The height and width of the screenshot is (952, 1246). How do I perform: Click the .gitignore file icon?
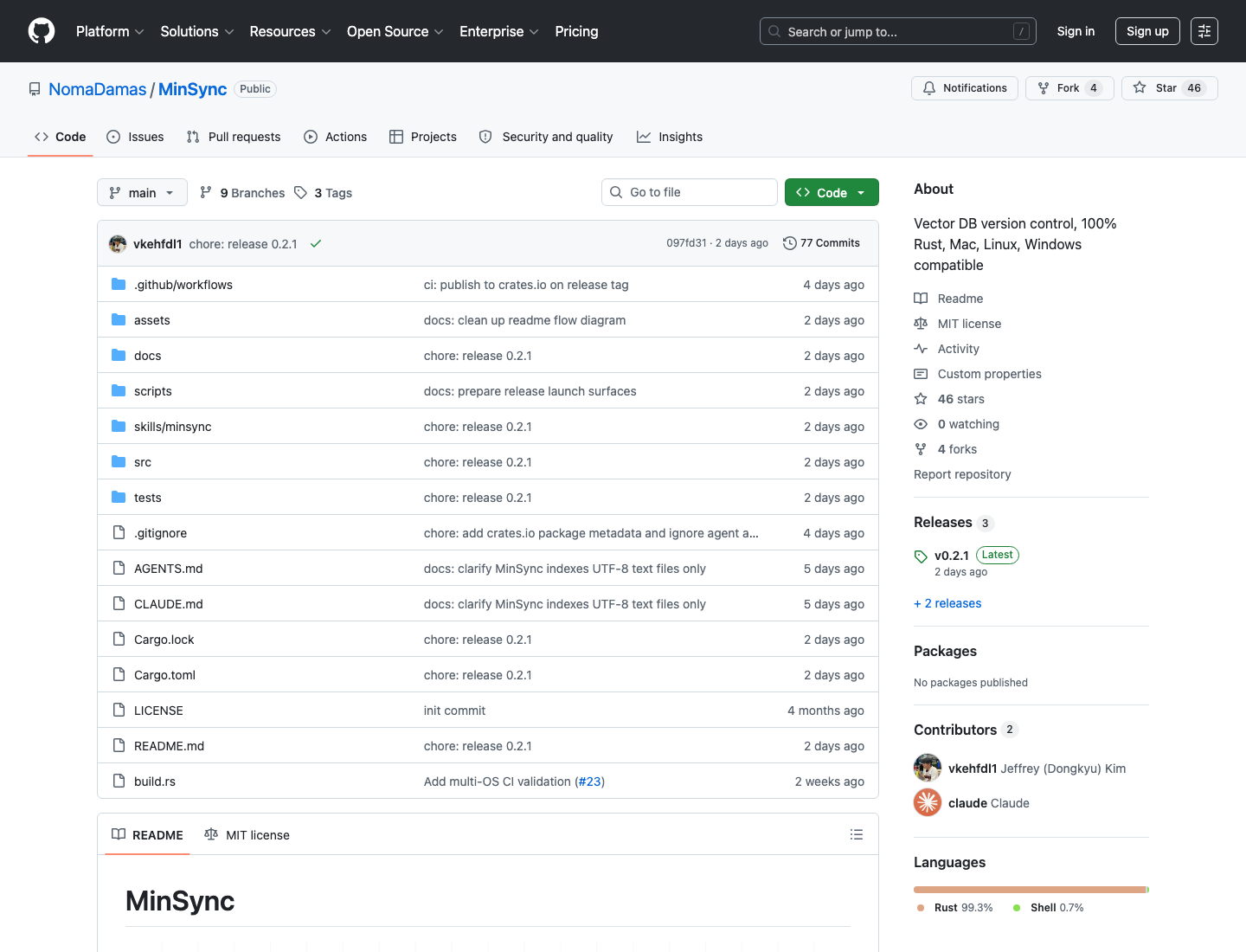[119, 533]
